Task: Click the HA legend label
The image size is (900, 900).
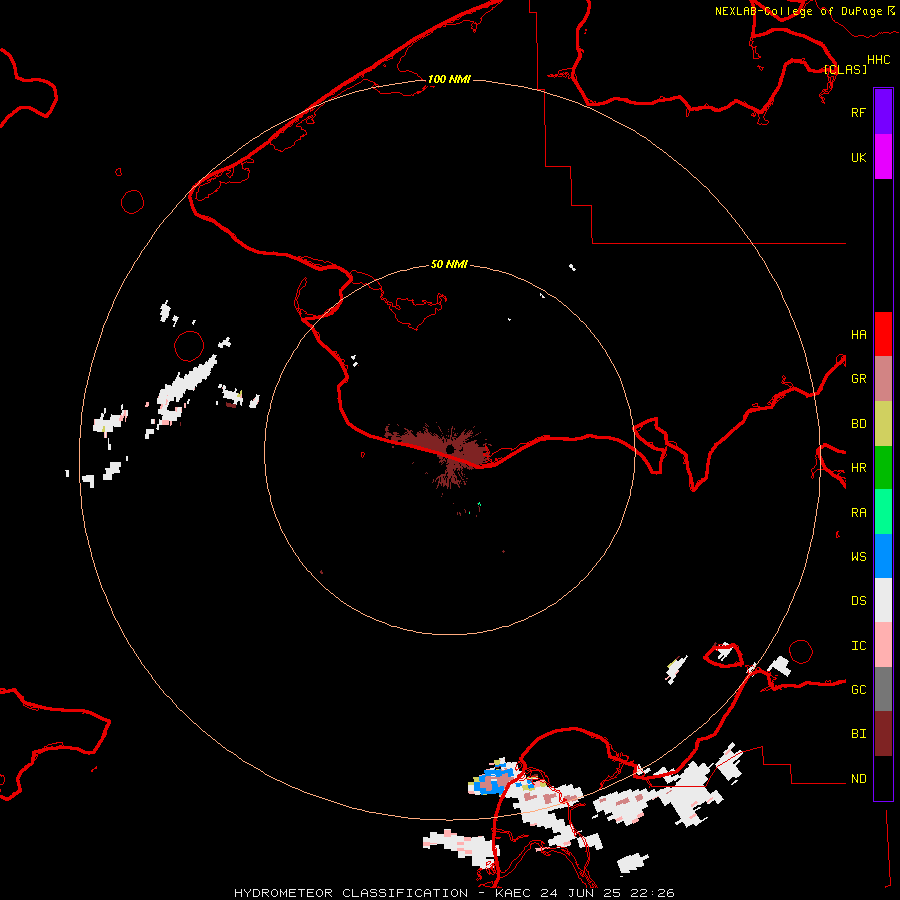Action: click(x=858, y=334)
